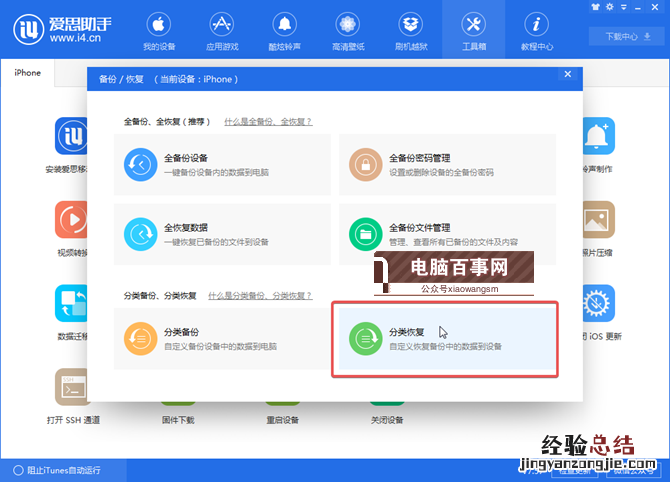Image resolution: width=670 pixels, height=482 pixels.
Task: Open 视频转换 tool icon behind dialog
Action: (x=71, y=220)
